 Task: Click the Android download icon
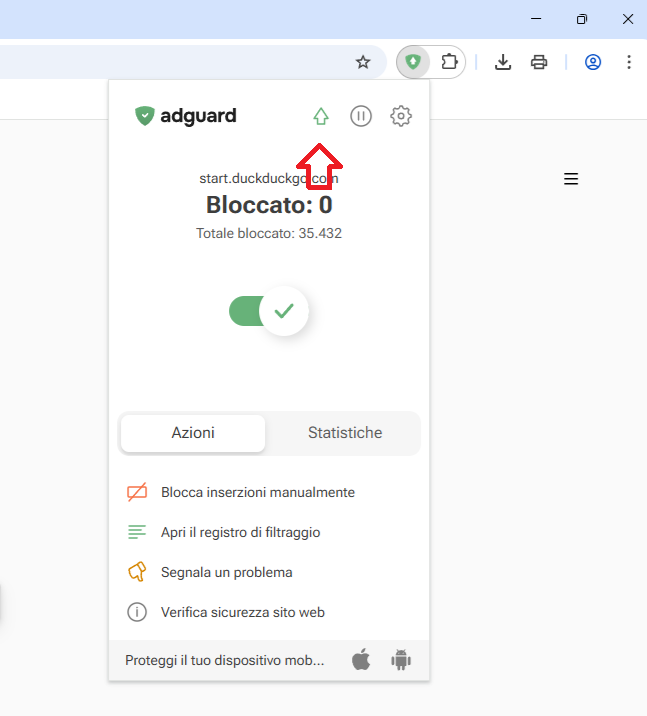[x=401, y=660]
